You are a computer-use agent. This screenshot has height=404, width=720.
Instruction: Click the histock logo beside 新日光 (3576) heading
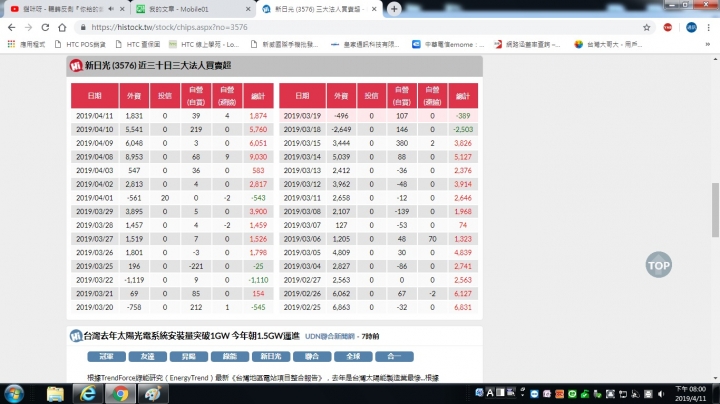pyautogui.click(x=76, y=66)
